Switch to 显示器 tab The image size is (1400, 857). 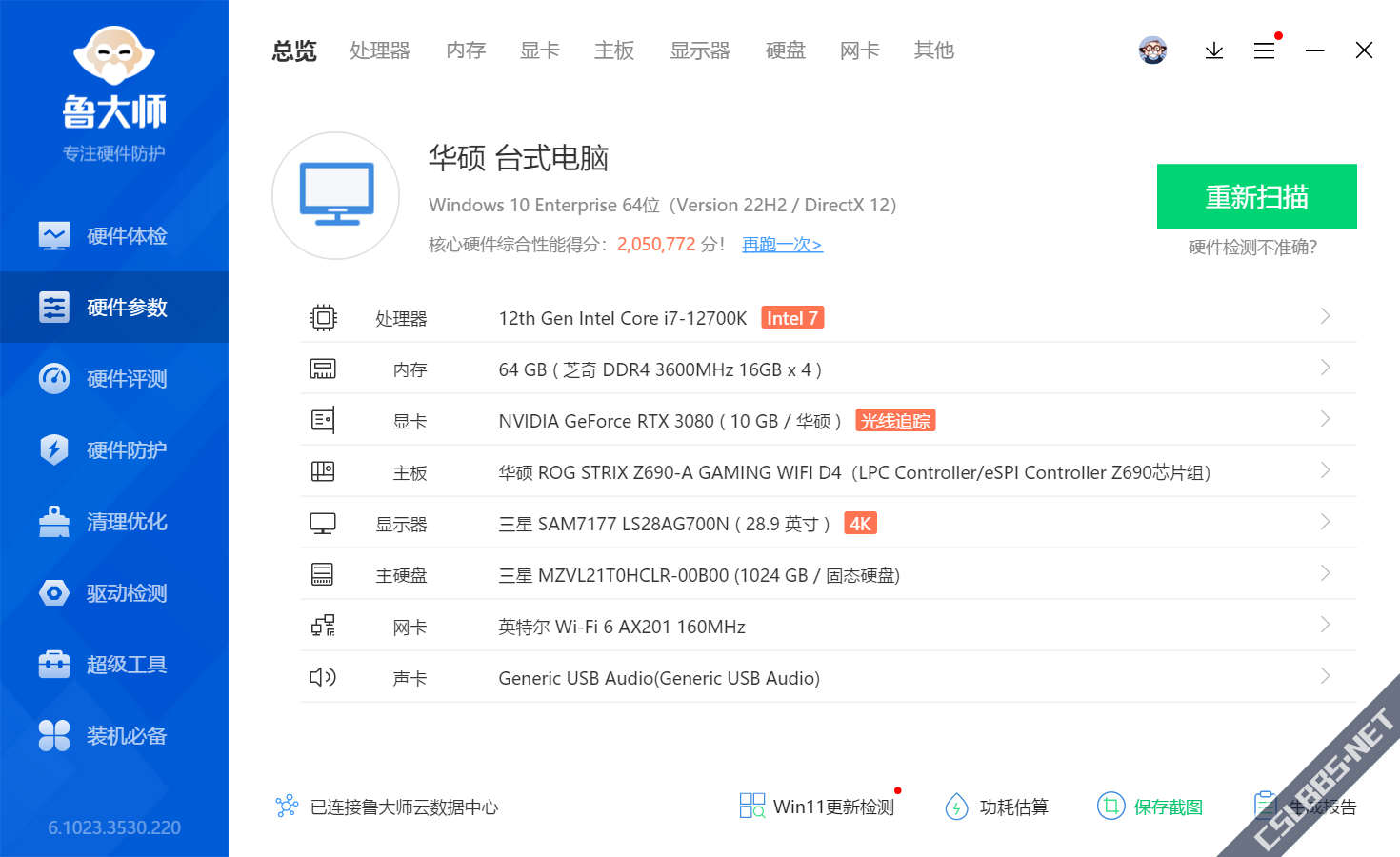coord(700,50)
